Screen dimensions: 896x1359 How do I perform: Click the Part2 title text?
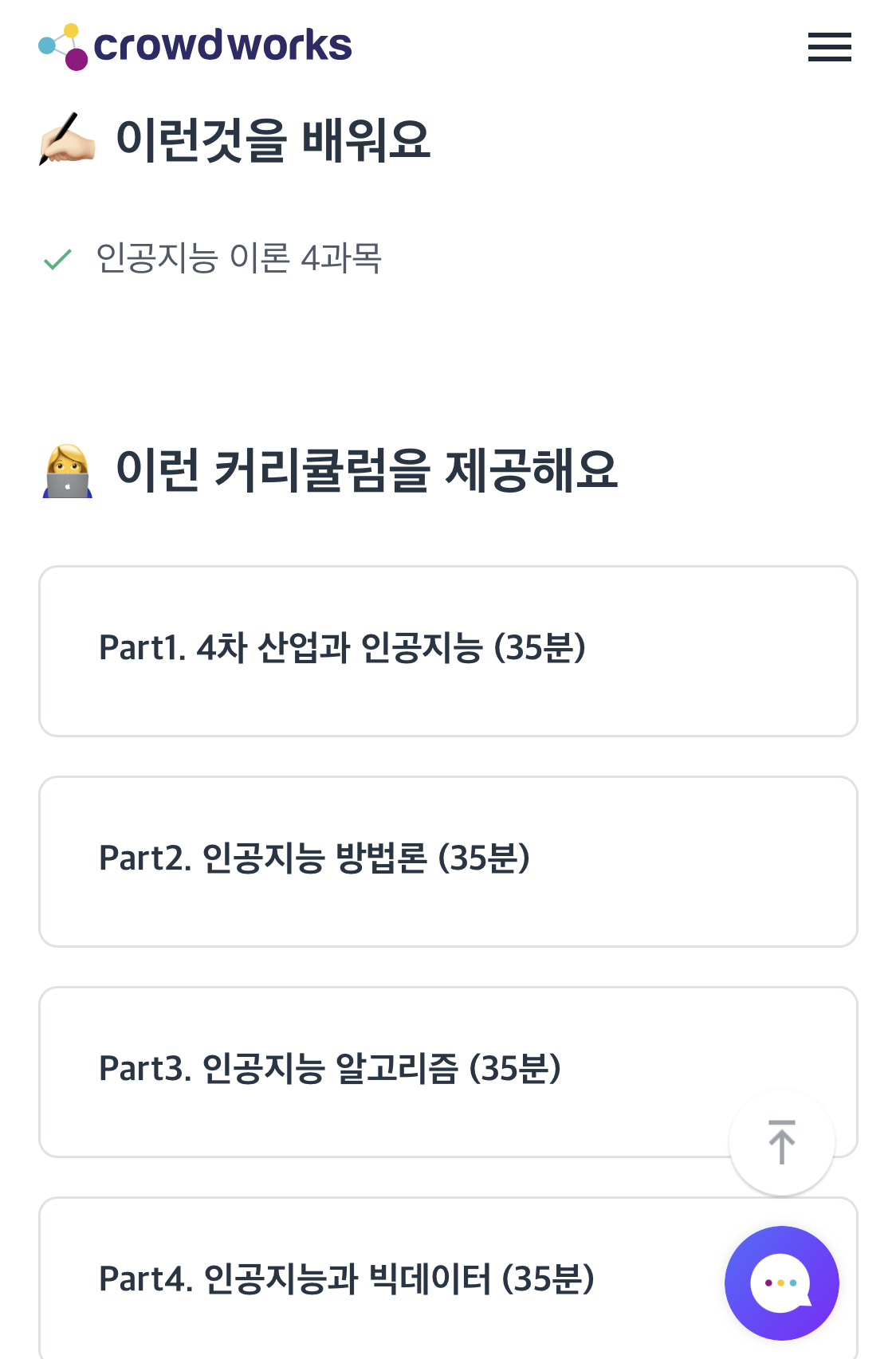tap(314, 858)
